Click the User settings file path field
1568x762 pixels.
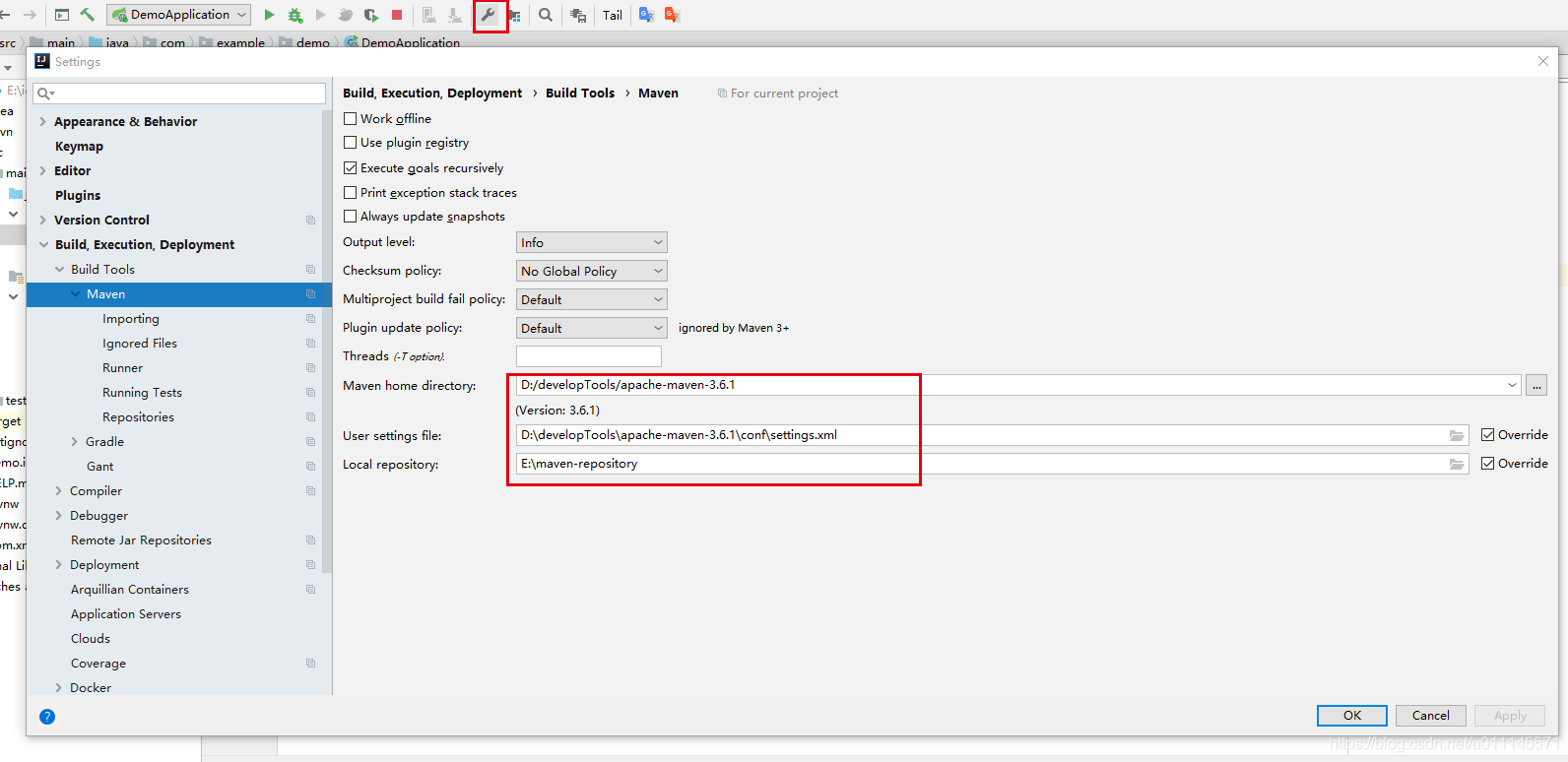992,435
